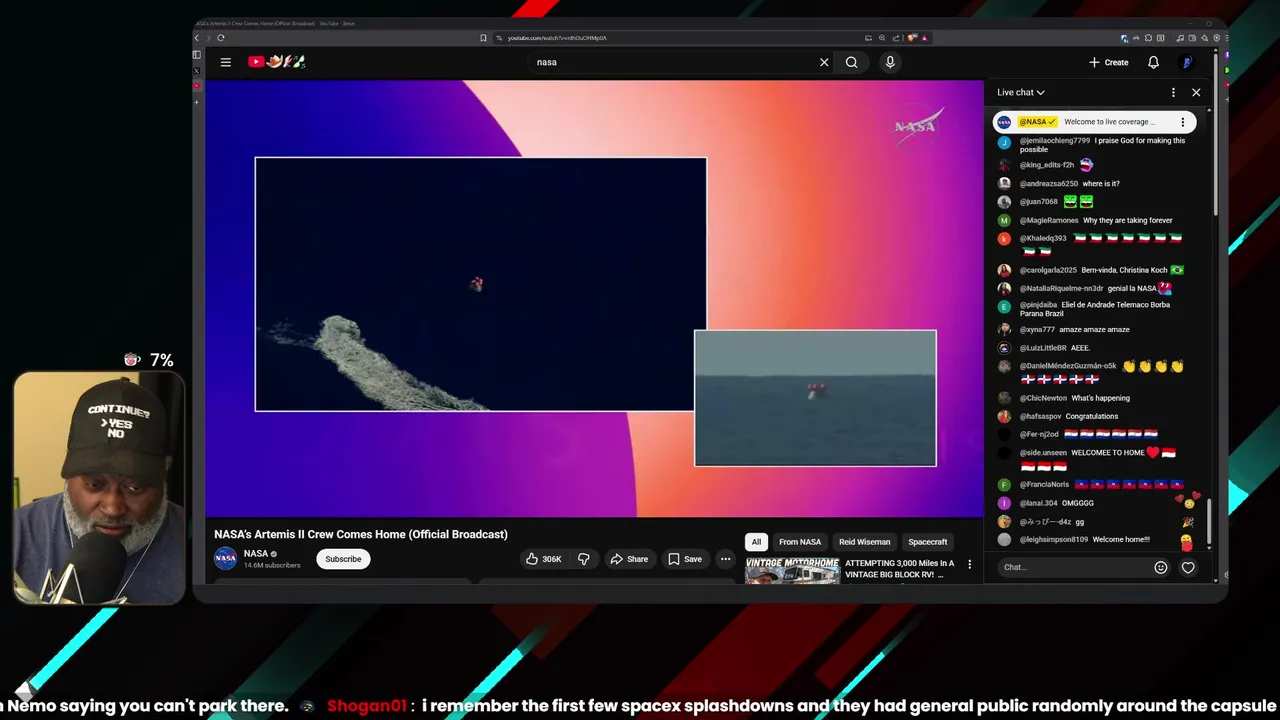Clear the search box with the X
Image resolution: width=1280 pixels, height=720 pixels.
pyautogui.click(x=824, y=62)
